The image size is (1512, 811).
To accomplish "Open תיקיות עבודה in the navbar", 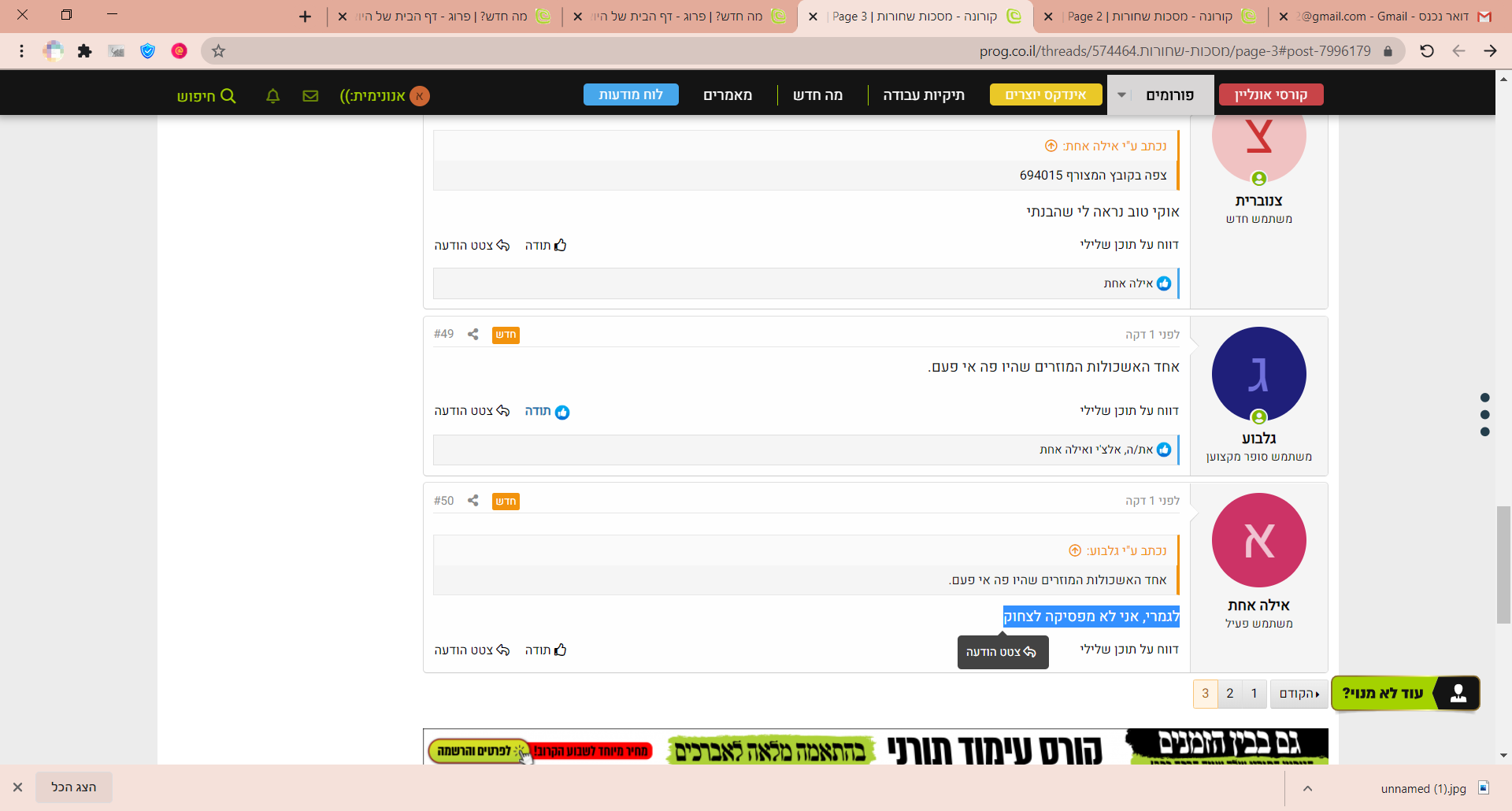I will click(x=924, y=95).
